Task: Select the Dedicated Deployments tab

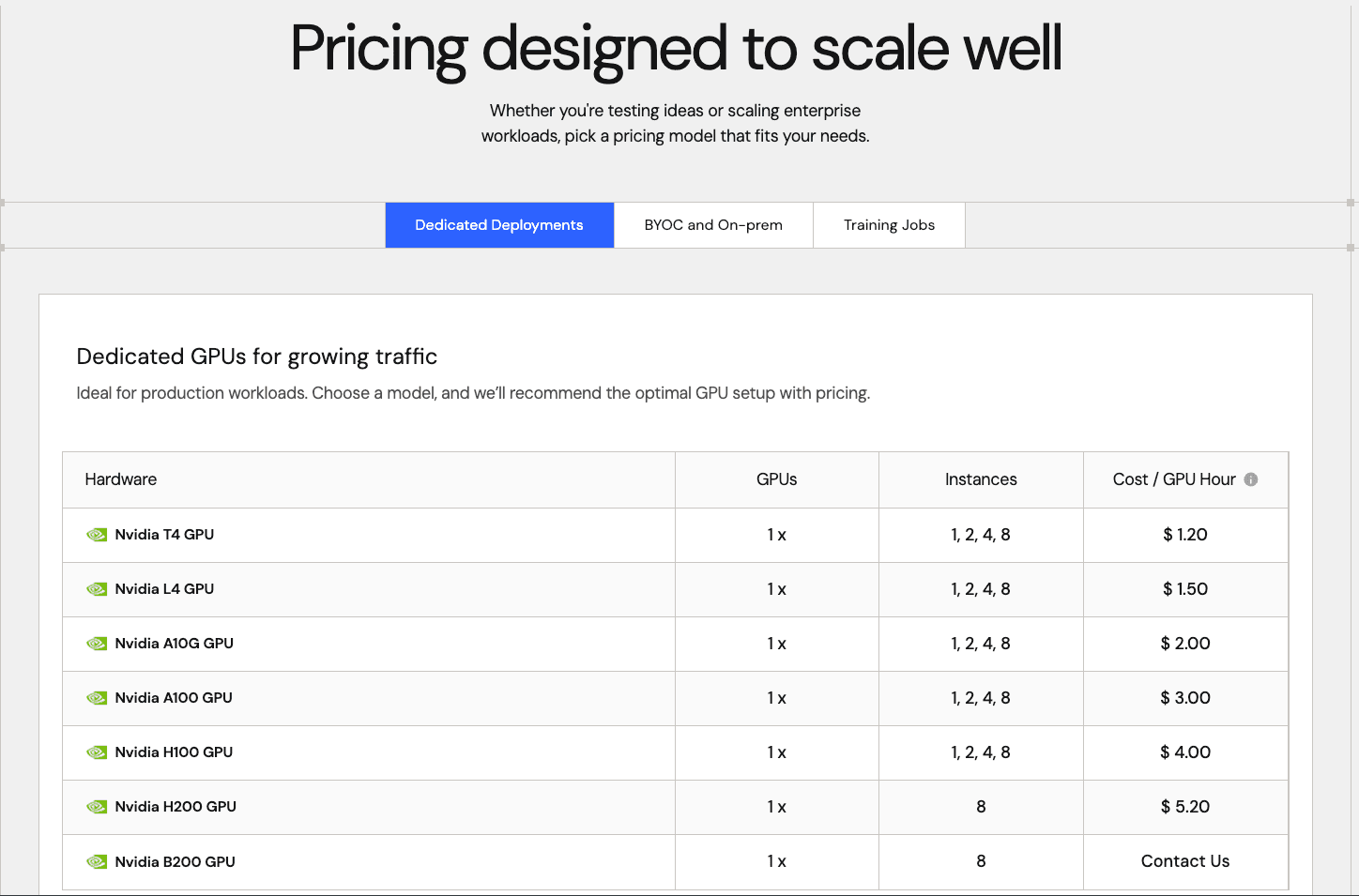Action: 499,225
